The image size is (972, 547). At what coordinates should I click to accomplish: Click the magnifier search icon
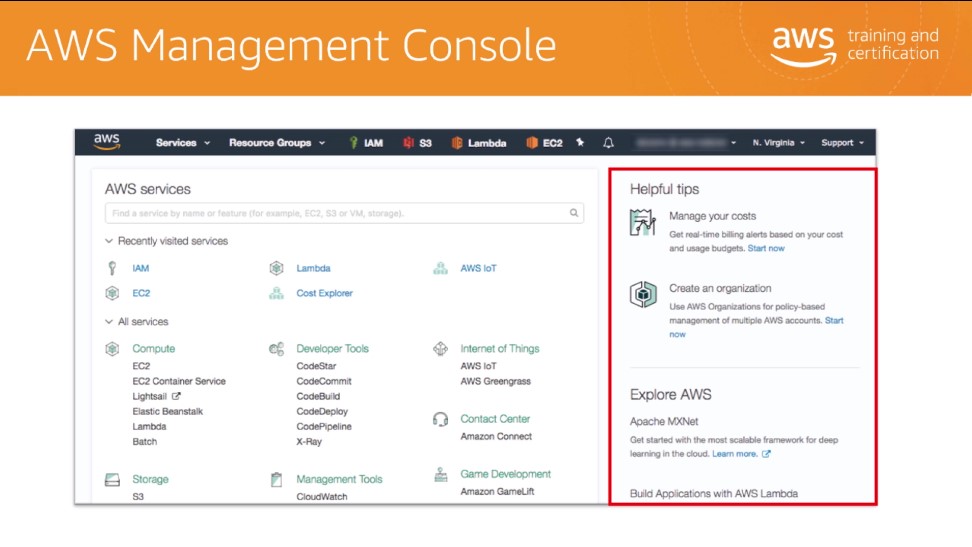coord(574,213)
